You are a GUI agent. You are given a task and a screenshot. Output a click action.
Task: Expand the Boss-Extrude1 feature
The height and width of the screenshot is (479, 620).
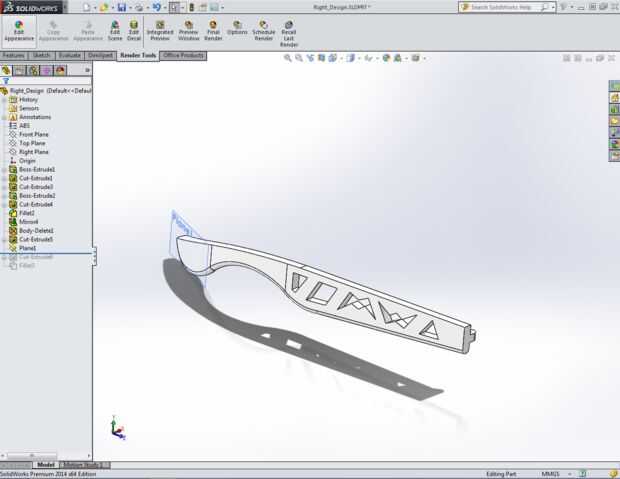[4, 169]
